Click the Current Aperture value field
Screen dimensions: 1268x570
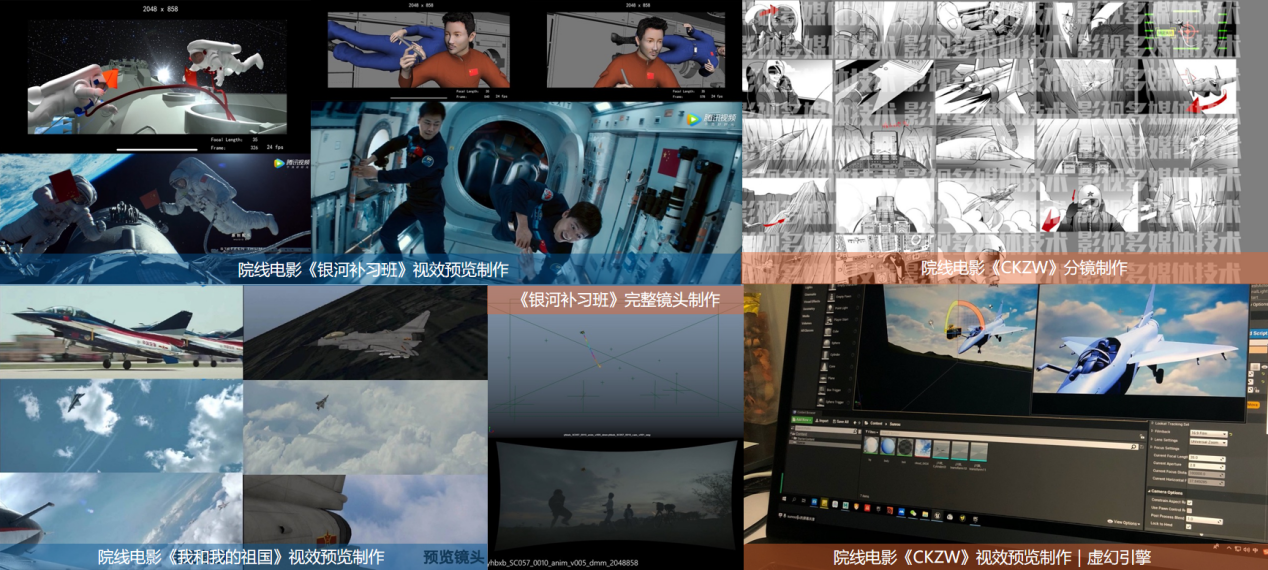[1207, 466]
